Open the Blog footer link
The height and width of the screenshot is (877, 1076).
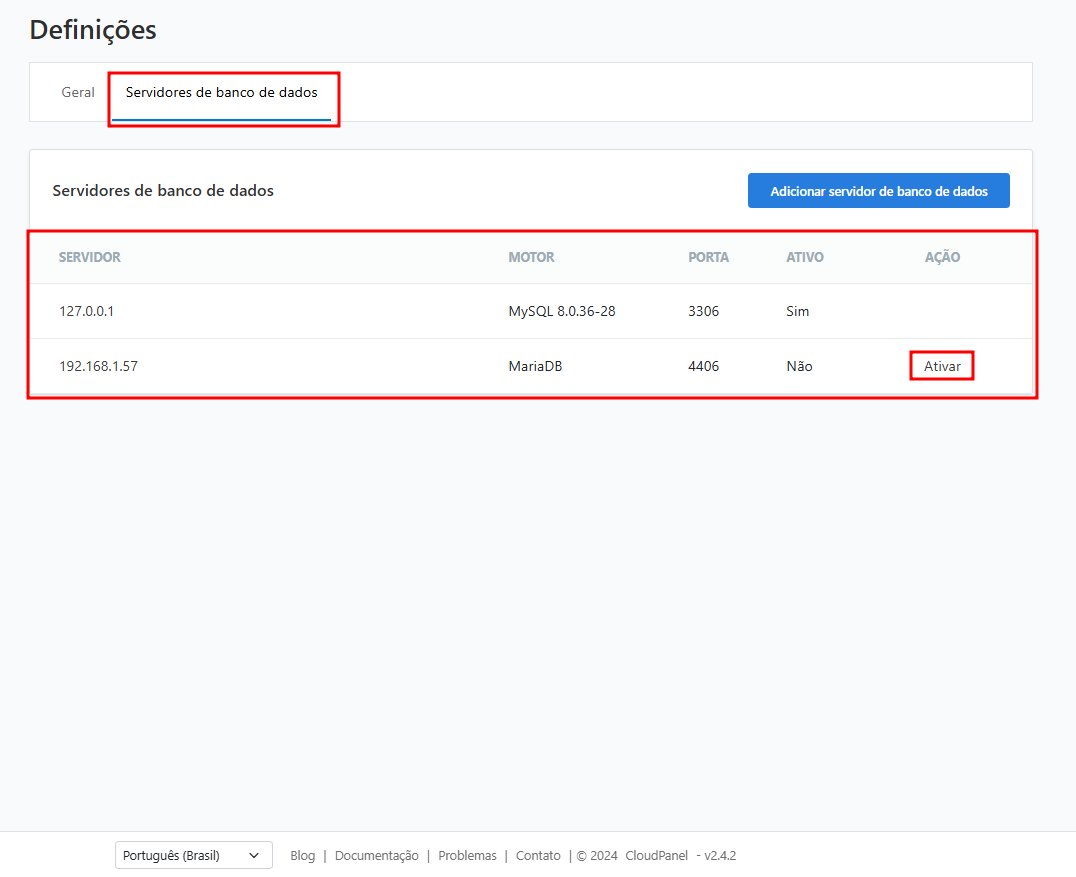pyautogui.click(x=302, y=855)
